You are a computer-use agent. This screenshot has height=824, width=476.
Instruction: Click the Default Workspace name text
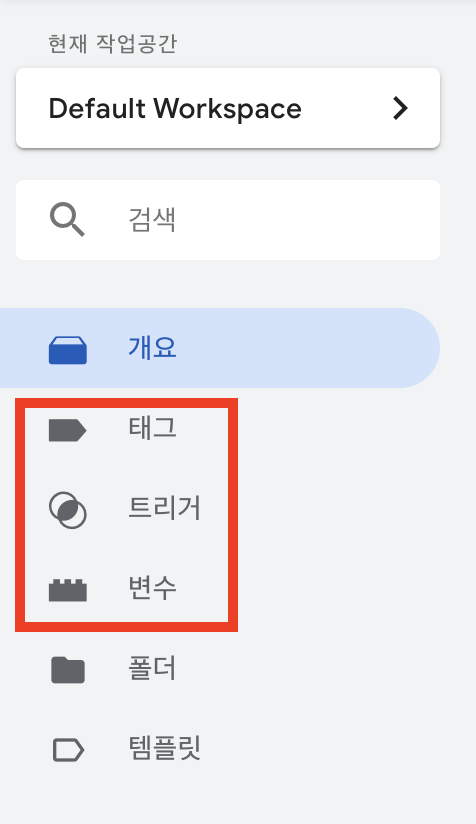pos(175,109)
